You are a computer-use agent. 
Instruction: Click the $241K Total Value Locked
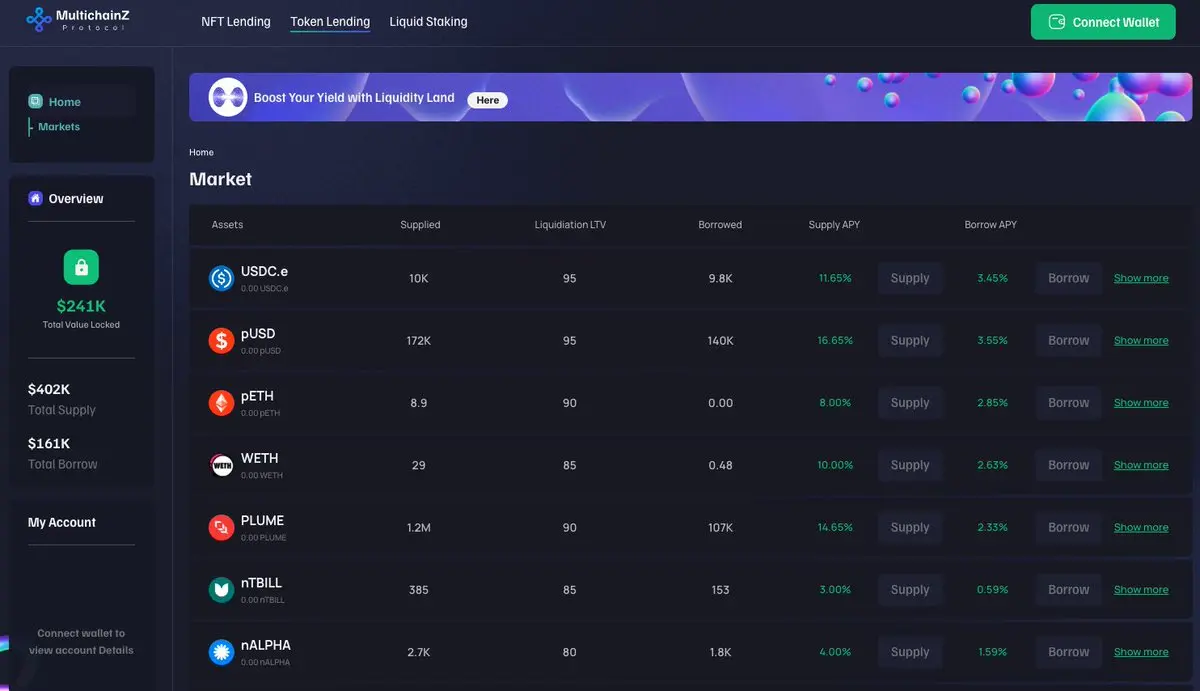(x=81, y=307)
